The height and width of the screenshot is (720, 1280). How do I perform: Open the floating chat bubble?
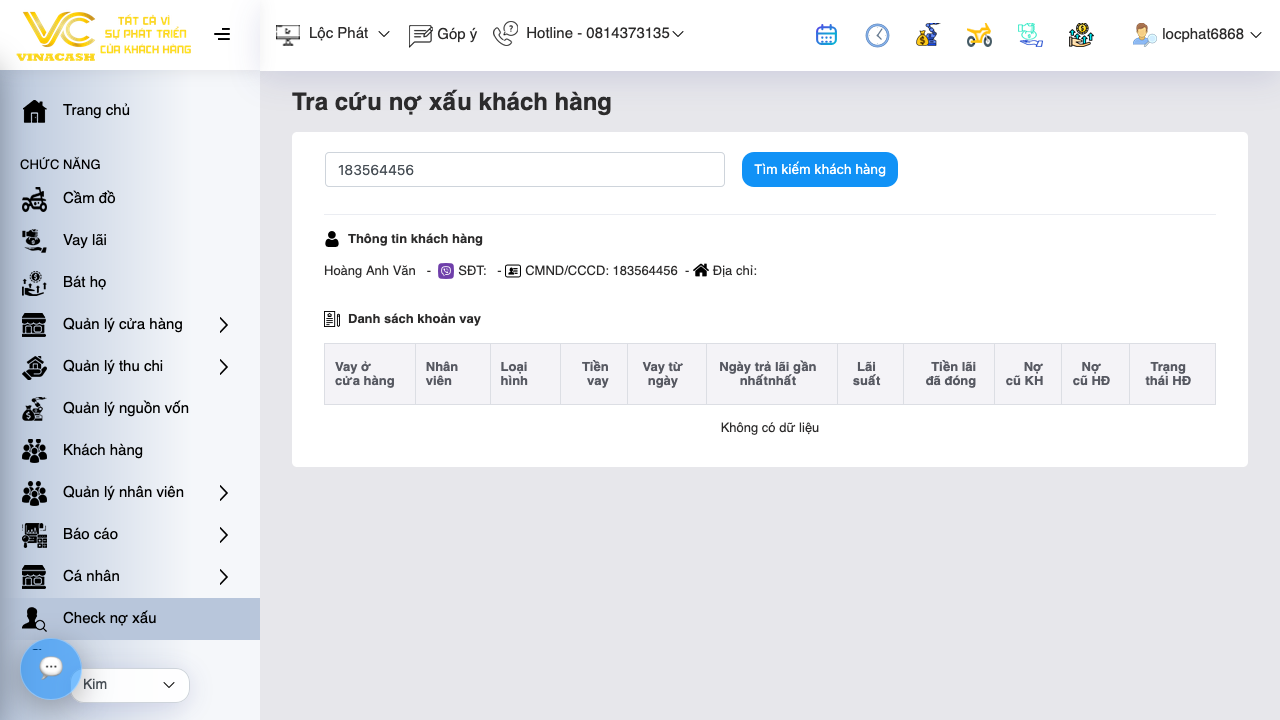(x=51, y=668)
